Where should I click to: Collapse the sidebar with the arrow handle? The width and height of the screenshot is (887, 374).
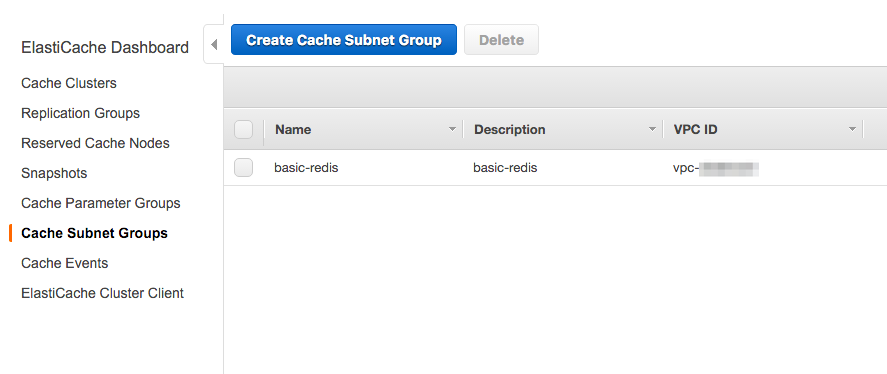pyautogui.click(x=214, y=44)
